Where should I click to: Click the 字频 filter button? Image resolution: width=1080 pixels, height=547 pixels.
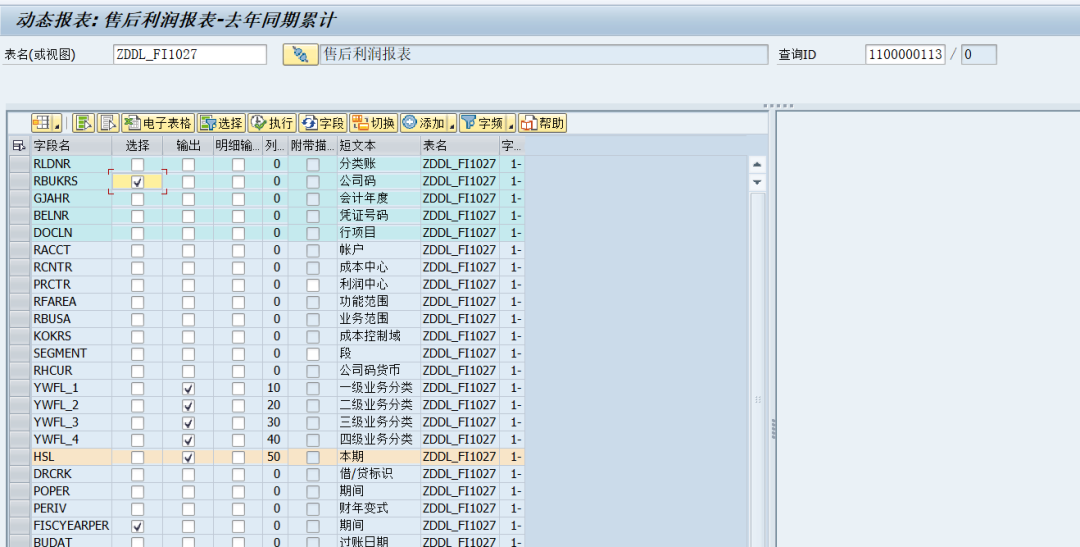click(483, 123)
